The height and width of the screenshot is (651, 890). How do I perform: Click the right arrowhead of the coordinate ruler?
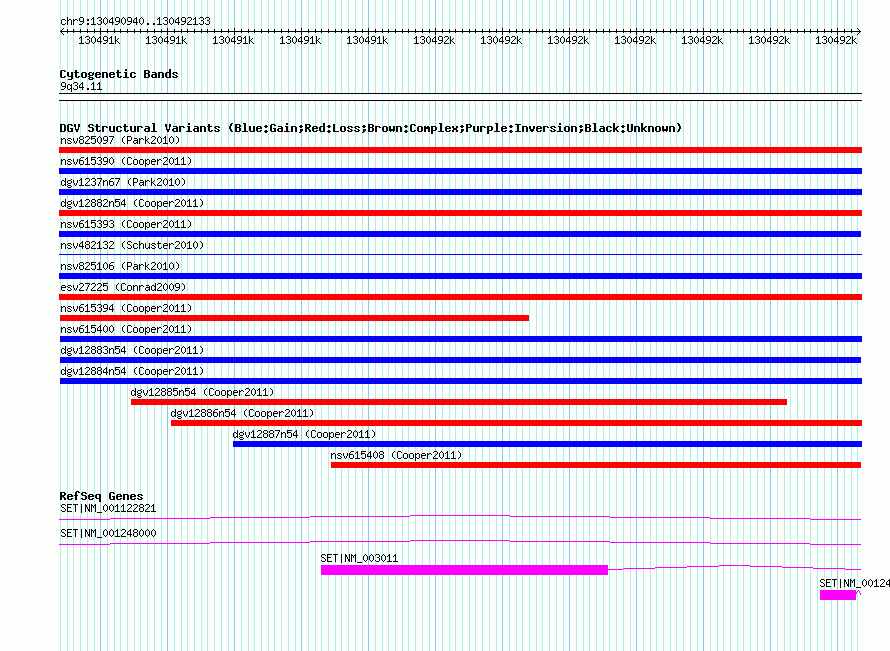[859, 32]
